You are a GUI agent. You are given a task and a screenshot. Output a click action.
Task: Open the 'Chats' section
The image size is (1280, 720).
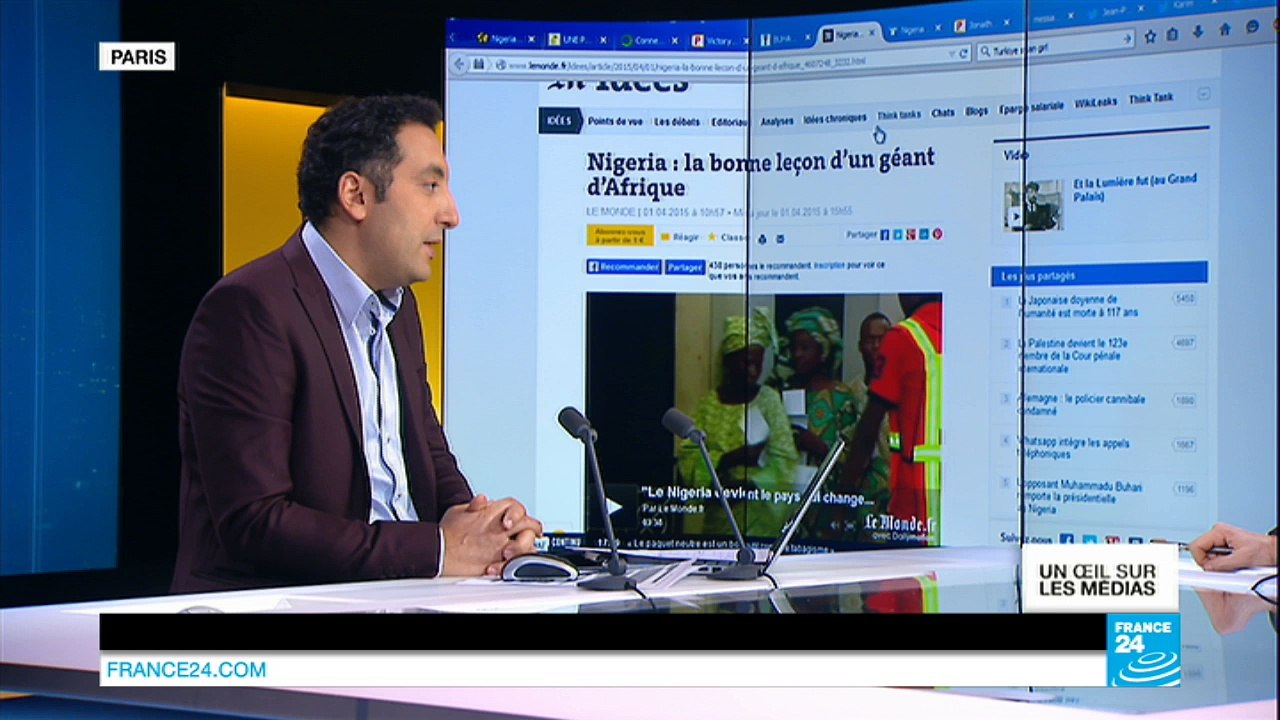pyautogui.click(x=943, y=113)
